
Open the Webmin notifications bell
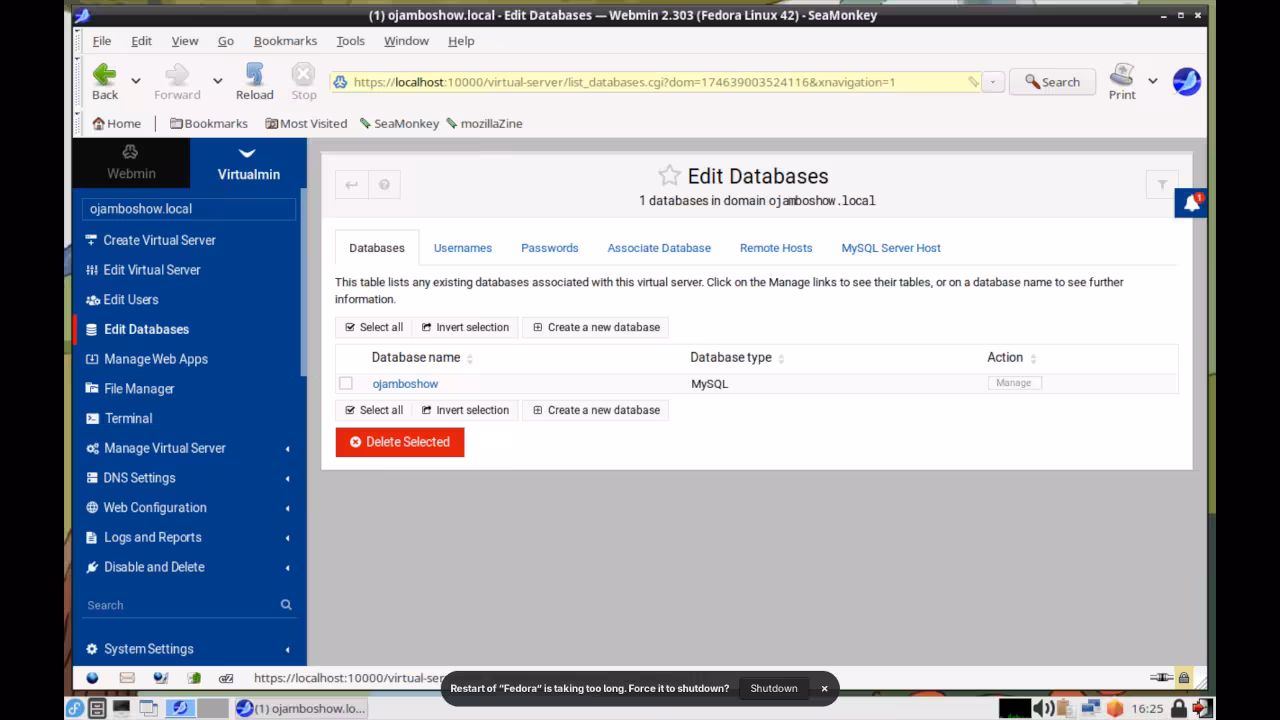(1191, 203)
